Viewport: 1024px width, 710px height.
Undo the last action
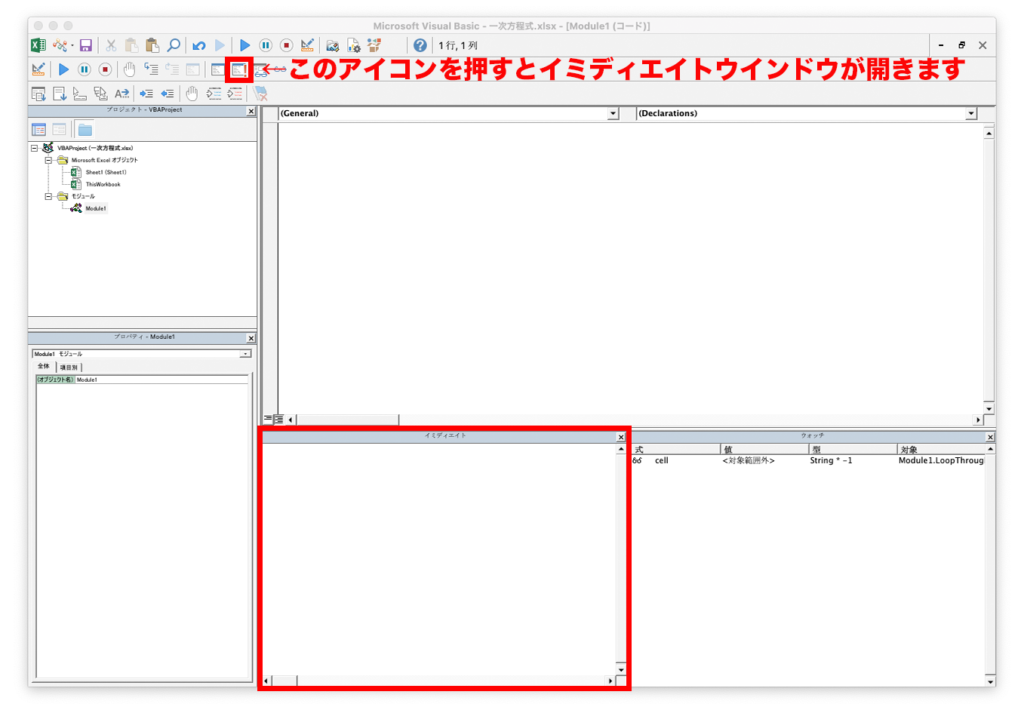click(199, 46)
